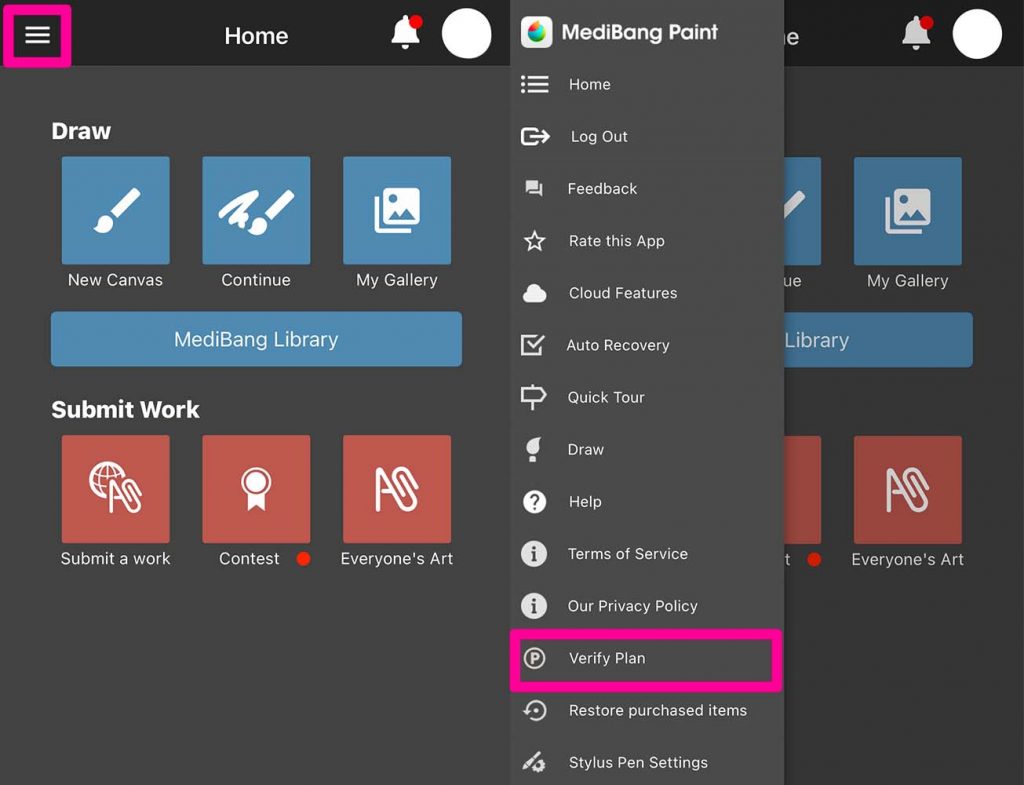1024x785 pixels.
Task: Open the hamburger menu on left Home screen
Action: 37,35
